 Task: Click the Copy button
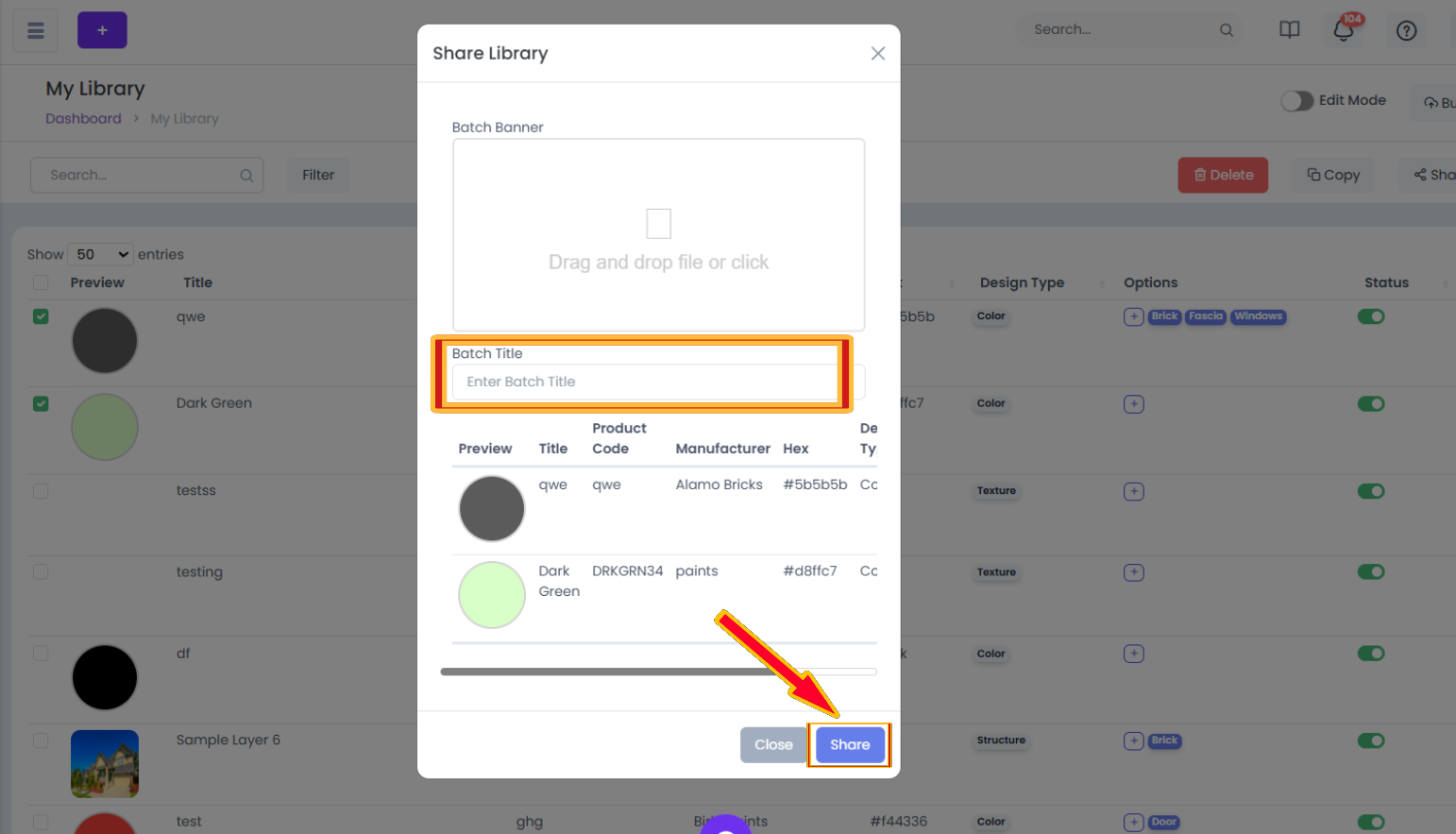pyautogui.click(x=1333, y=175)
